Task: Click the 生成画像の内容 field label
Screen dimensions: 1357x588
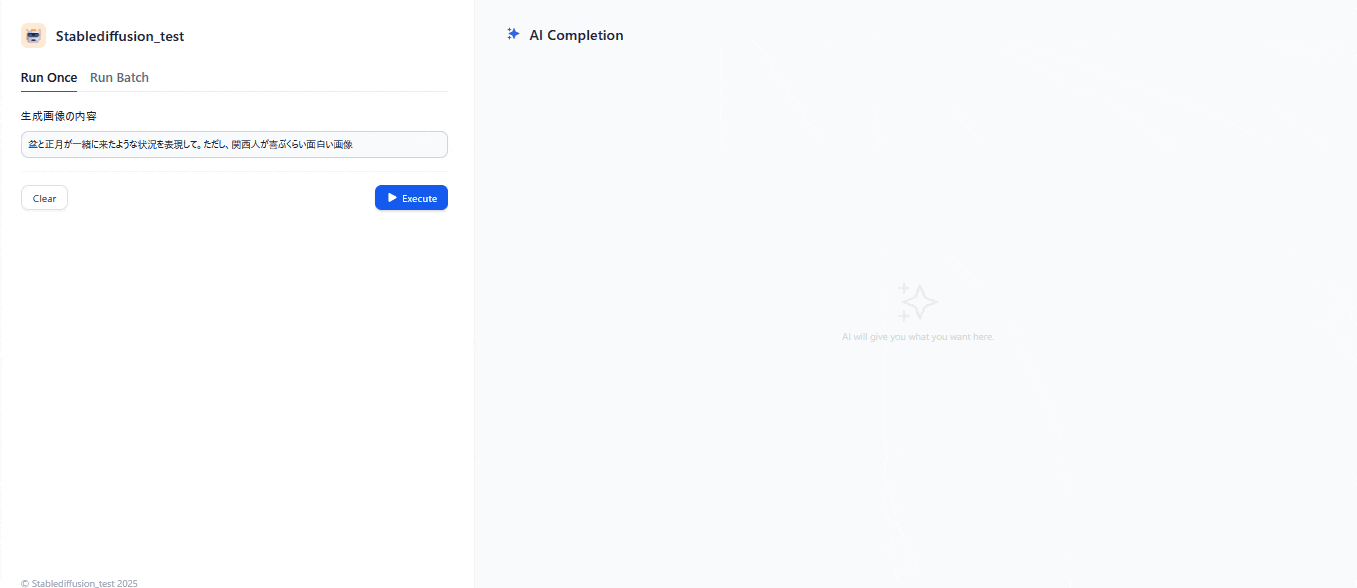Action: tap(59, 115)
